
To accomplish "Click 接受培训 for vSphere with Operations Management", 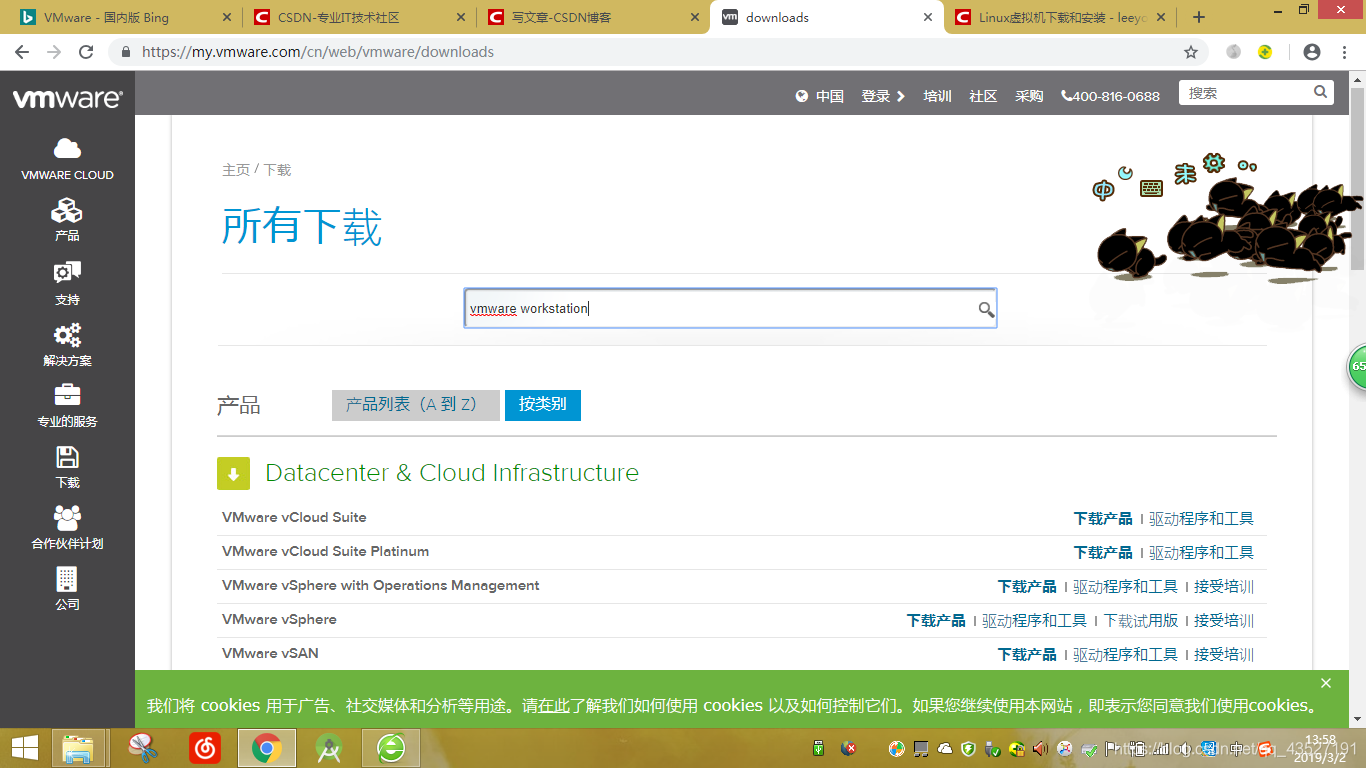I will (x=1224, y=587).
